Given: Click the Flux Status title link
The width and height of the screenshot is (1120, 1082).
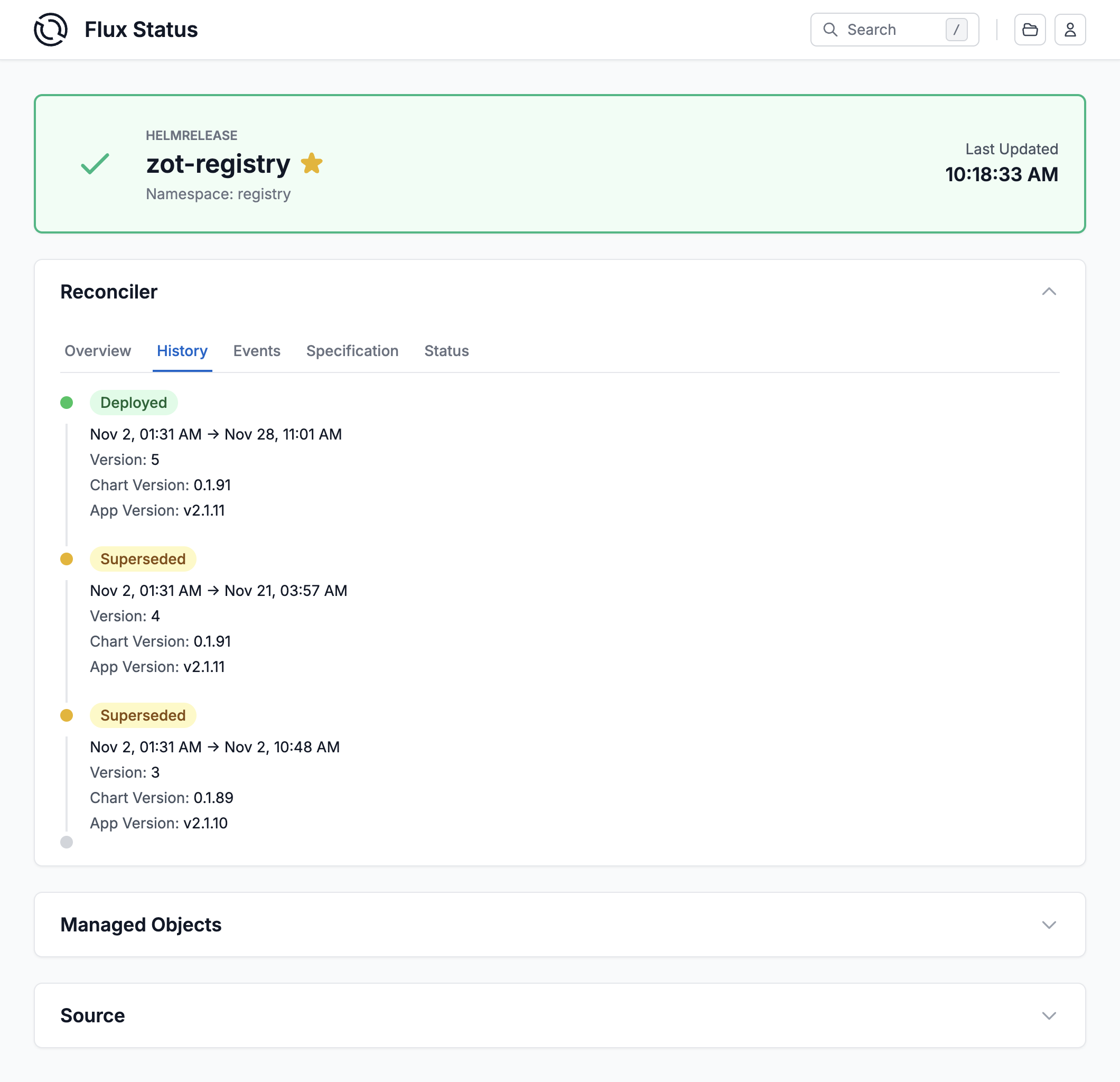Looking at the screenshot, I should point(141,30).
